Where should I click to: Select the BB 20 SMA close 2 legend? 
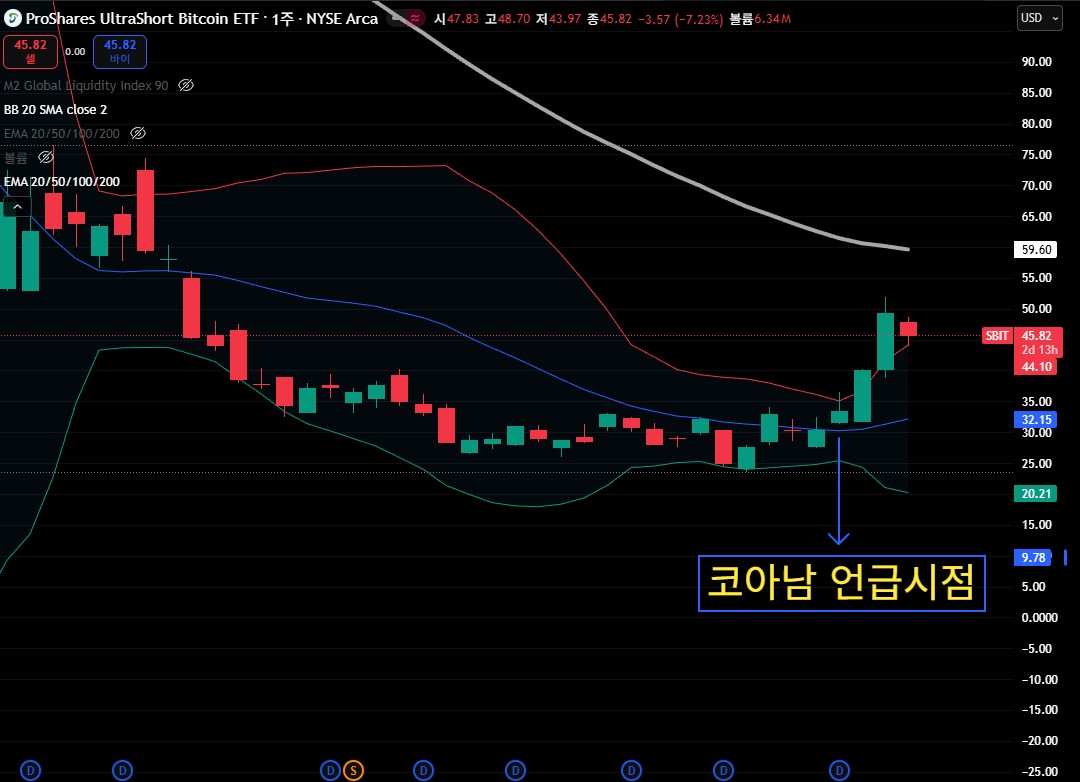[56, 110]
